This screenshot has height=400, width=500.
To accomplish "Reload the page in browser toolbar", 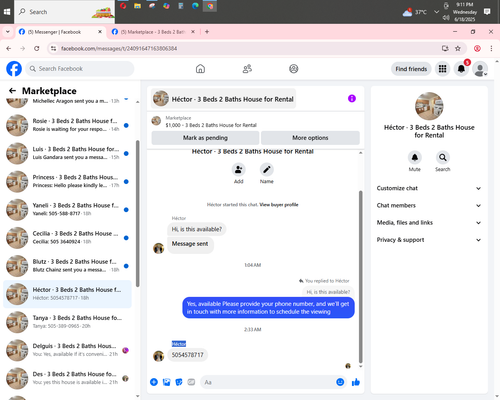I will [x=37, y=49].
